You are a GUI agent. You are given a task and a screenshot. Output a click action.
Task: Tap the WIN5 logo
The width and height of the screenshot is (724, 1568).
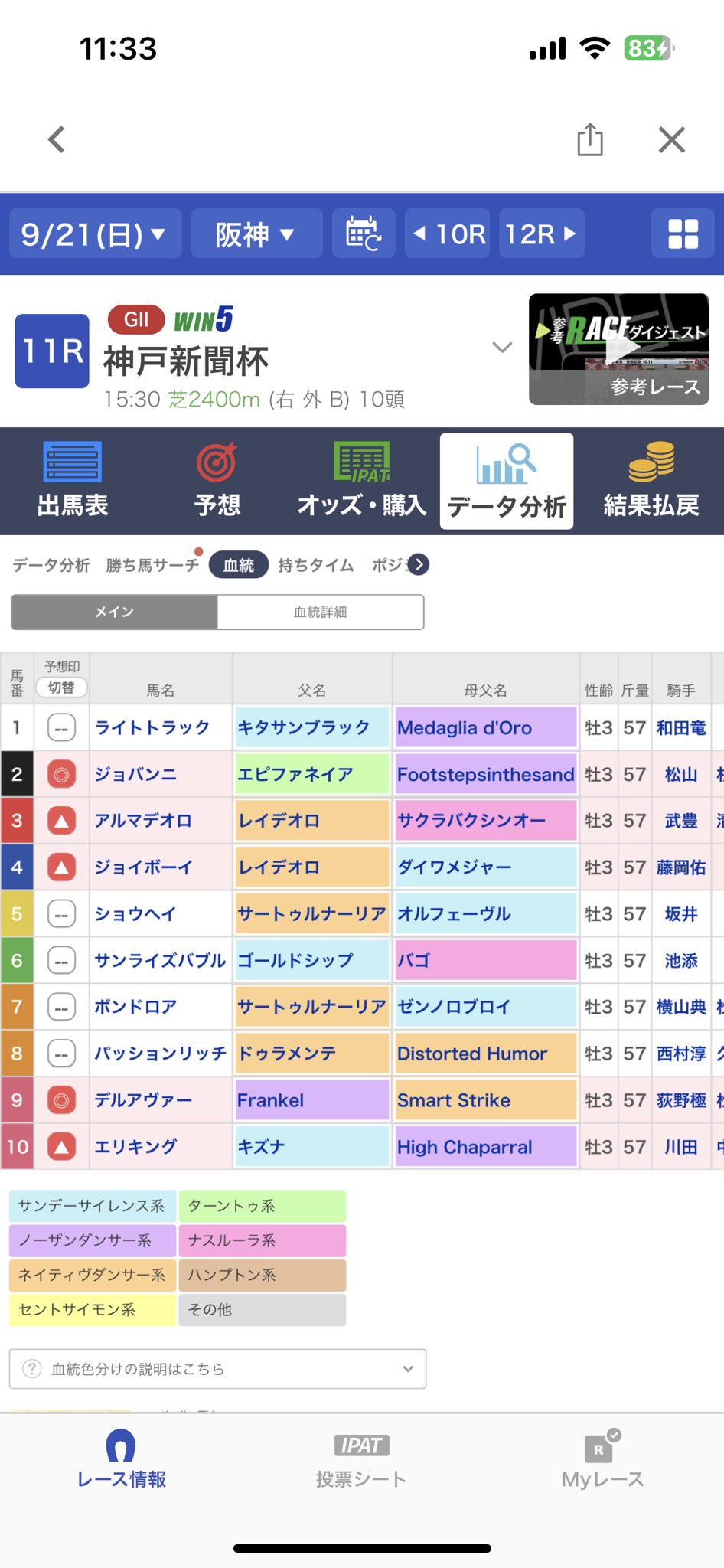[204, 319]
